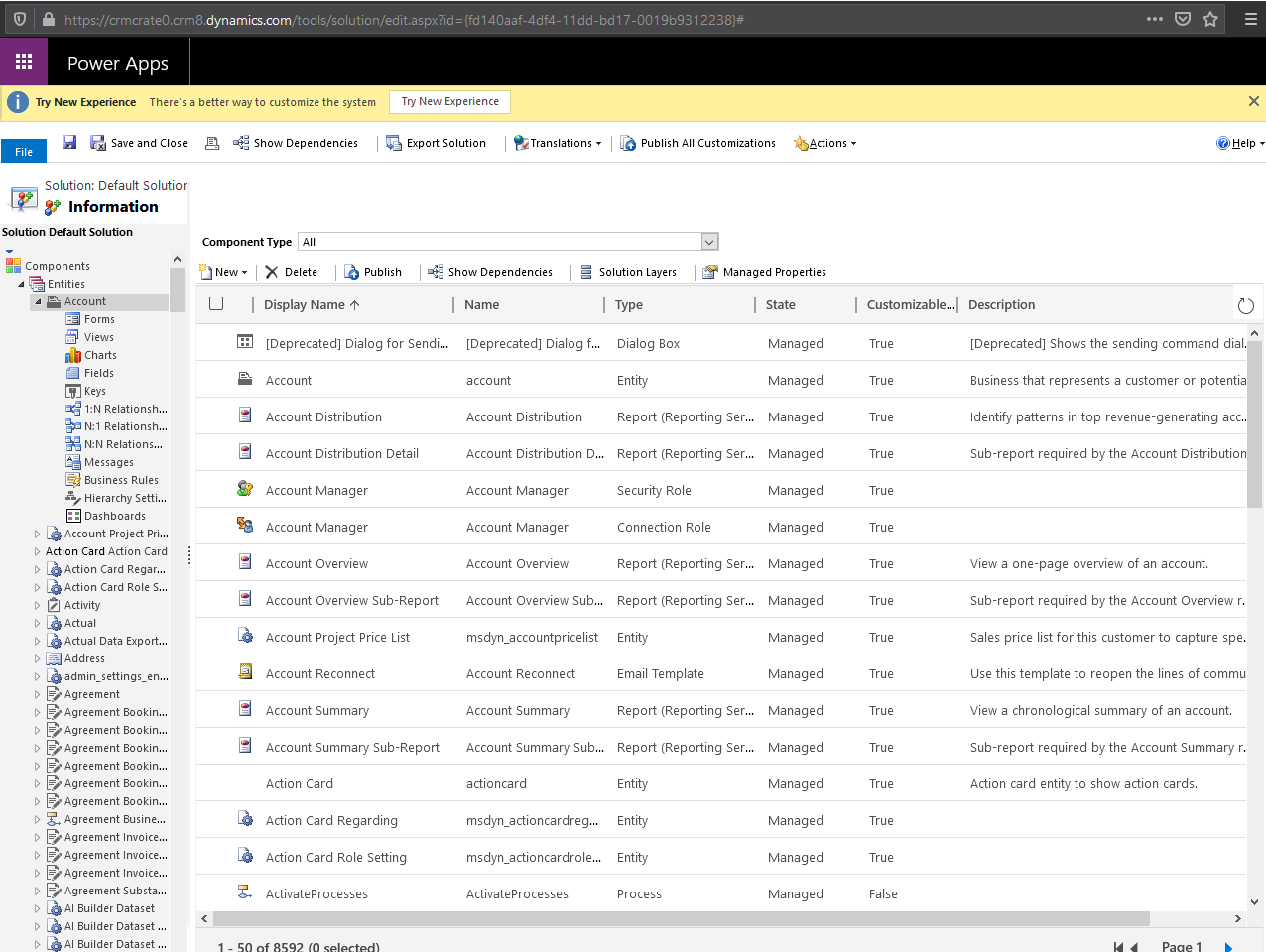
Task: Click the Print icon in the toolbar
Action: 211,142
